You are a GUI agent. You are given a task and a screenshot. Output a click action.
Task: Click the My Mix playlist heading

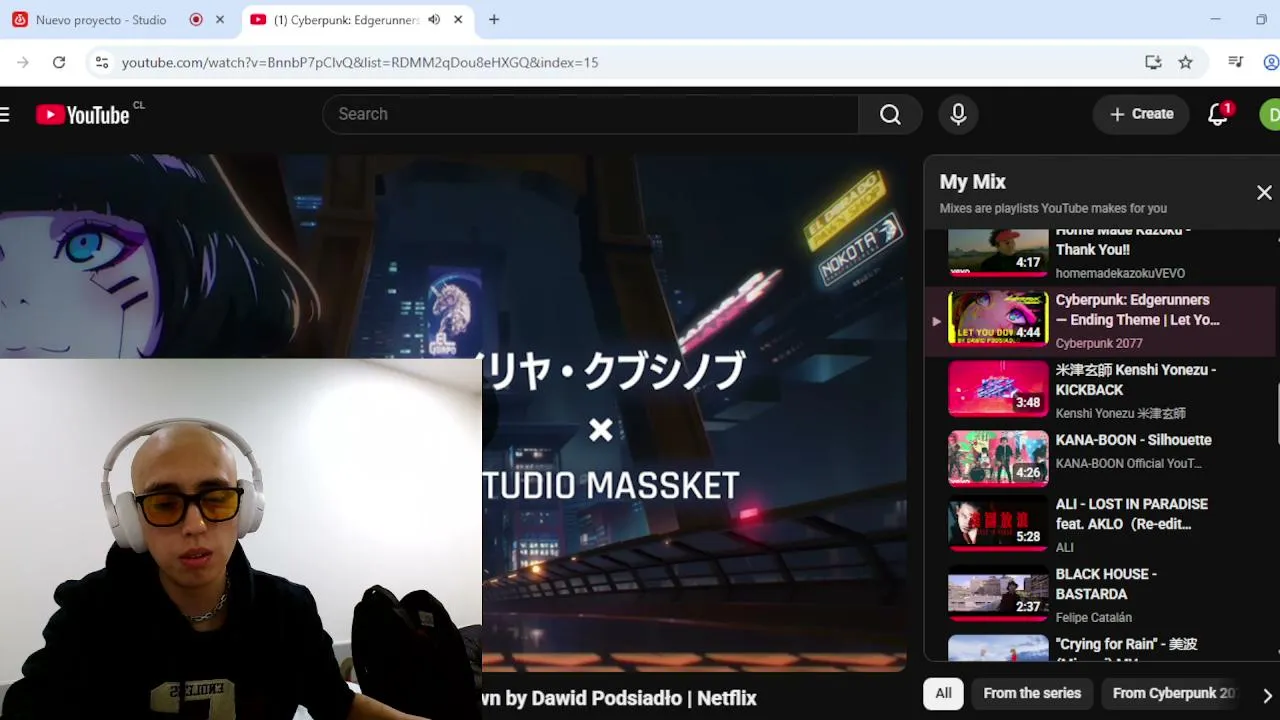(973, 182)
